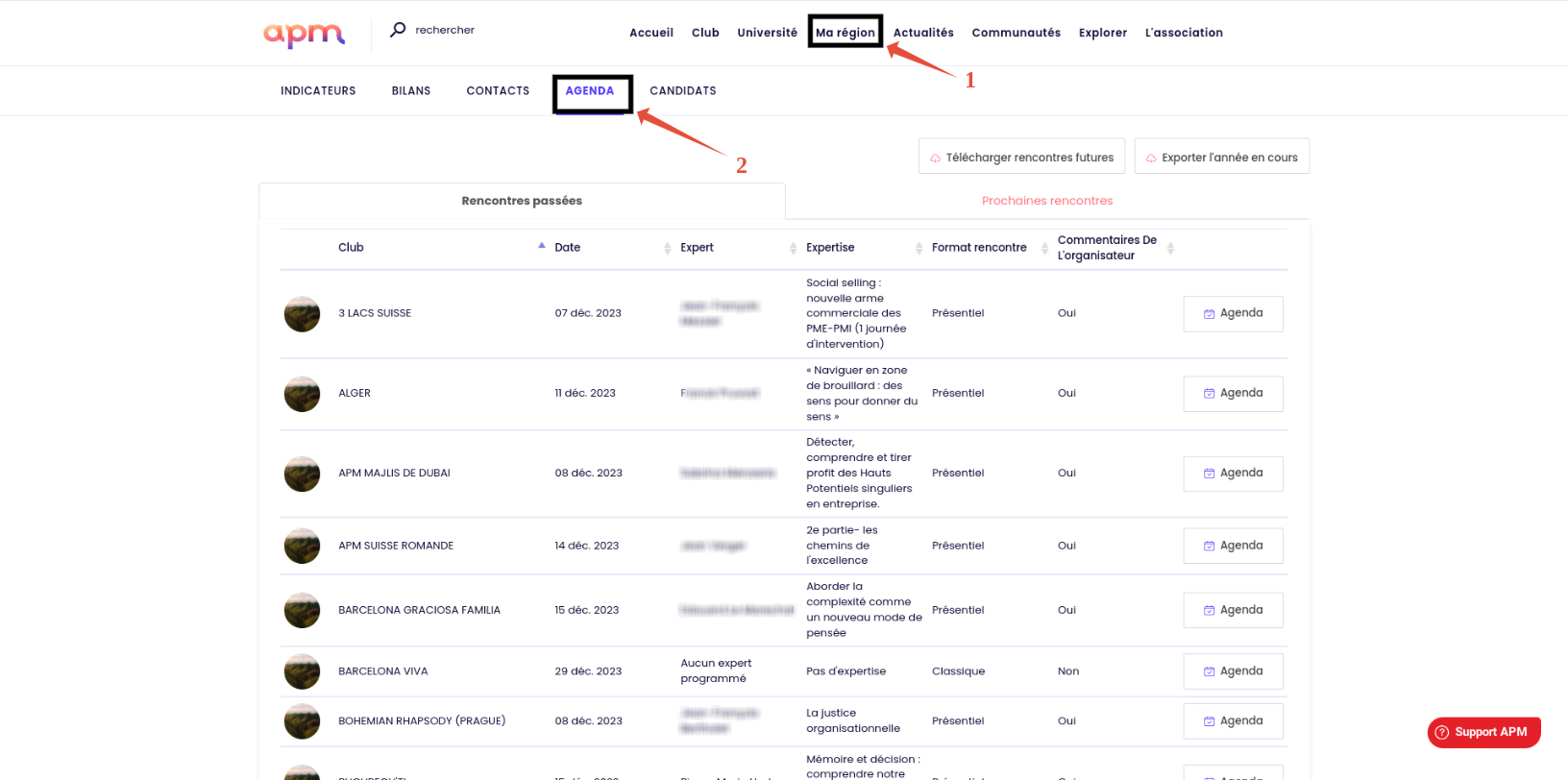Image resolution: width=1568 pixels, height=780 pixels.
Task: Click the date 14 déc. 2023
Action: (587, 546)
